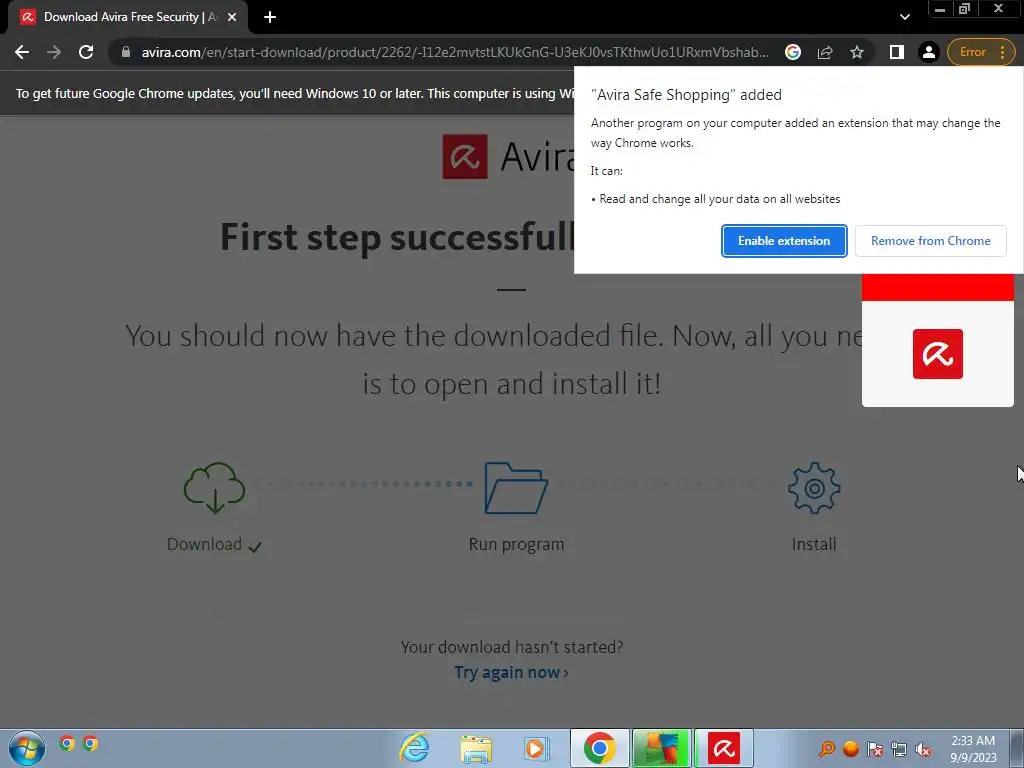This screenshot has width=1024, height=768.
Task: Expand the tab search dropdown arrow
Action: tap(904, 17)
